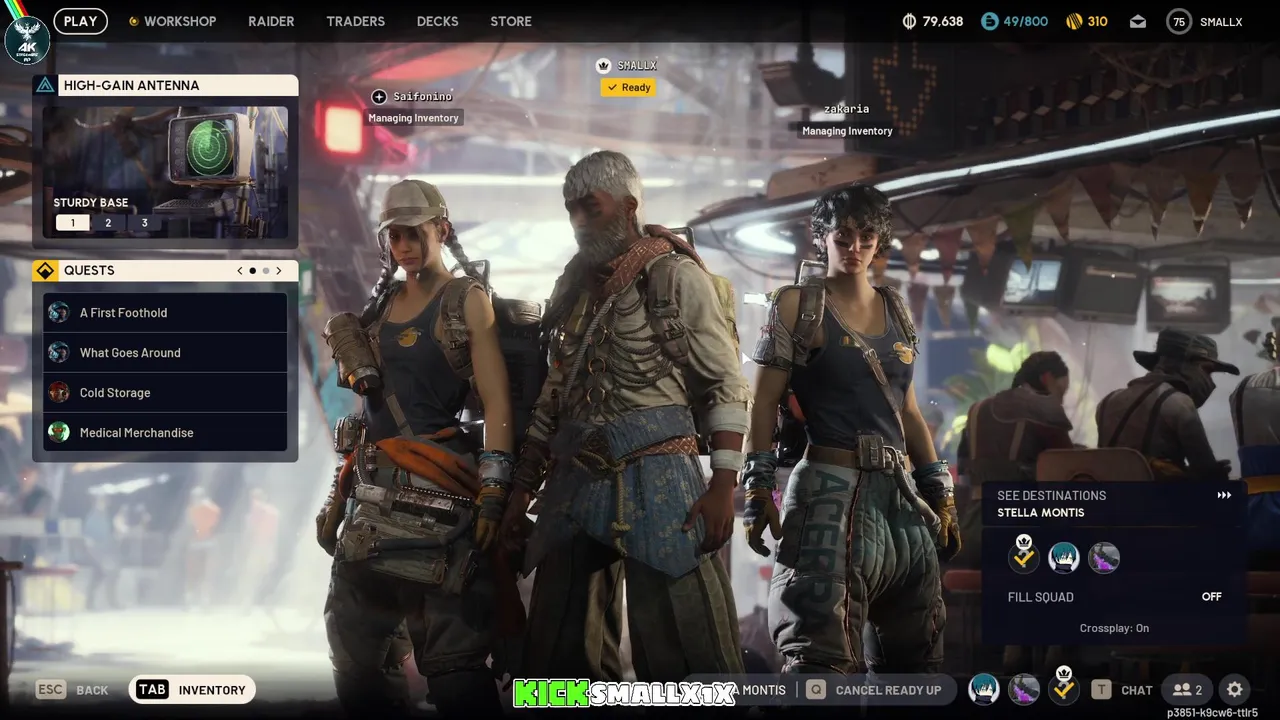Click the A First Foothold trader portrait
Image resolution: width=1280 pixels, height=720 pixels.
[x=59, y=312]
